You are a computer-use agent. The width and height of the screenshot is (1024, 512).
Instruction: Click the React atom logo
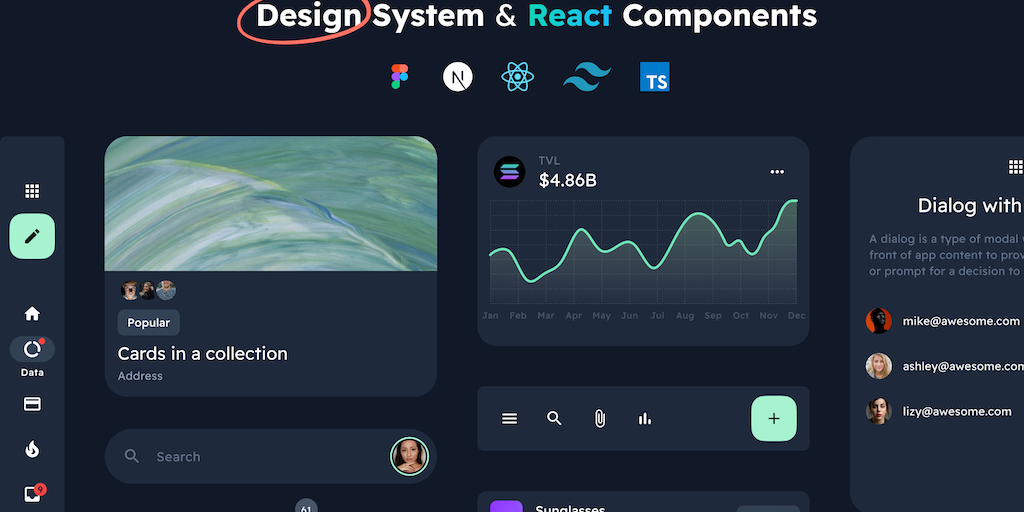click(x=517, y=77)
